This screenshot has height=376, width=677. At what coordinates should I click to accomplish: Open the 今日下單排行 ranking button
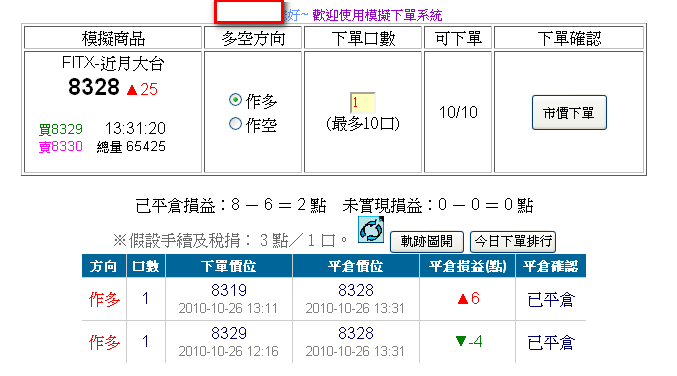tap(513, 241)
